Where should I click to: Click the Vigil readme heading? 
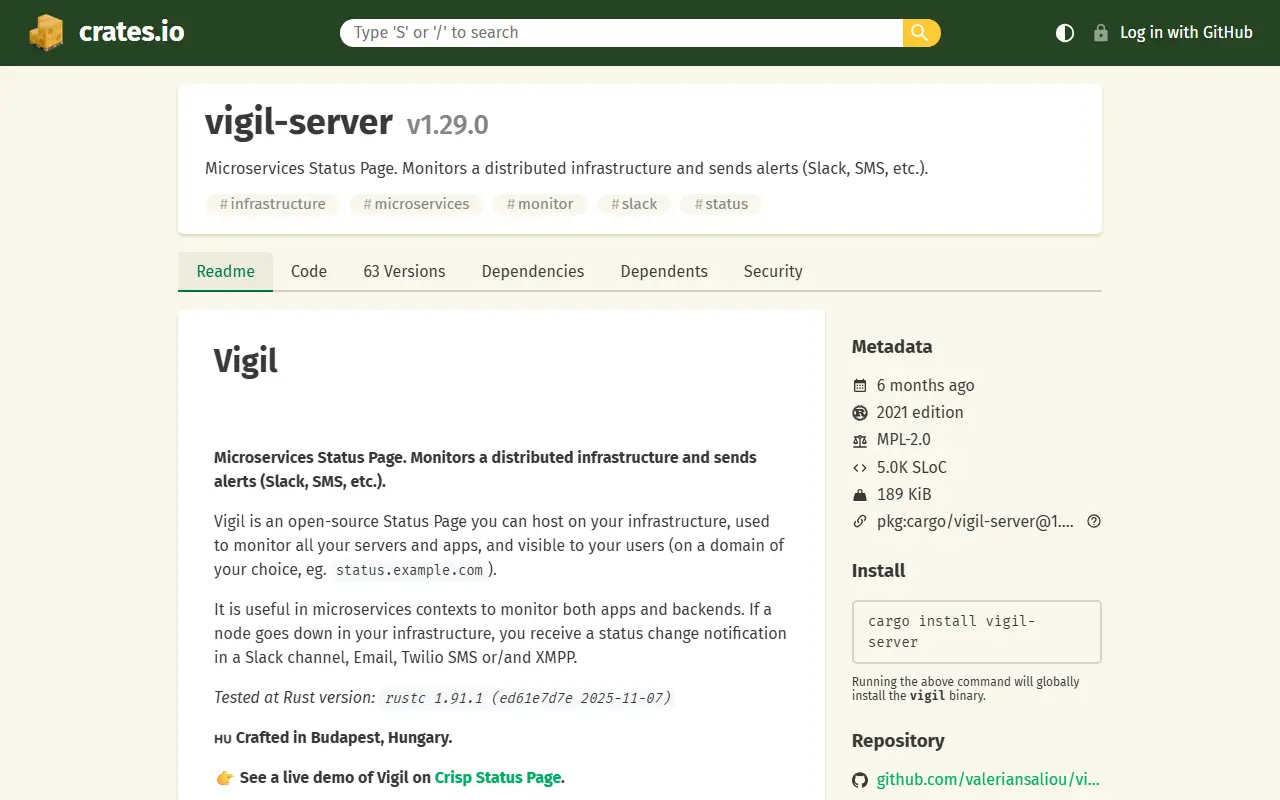click(246, 361)
